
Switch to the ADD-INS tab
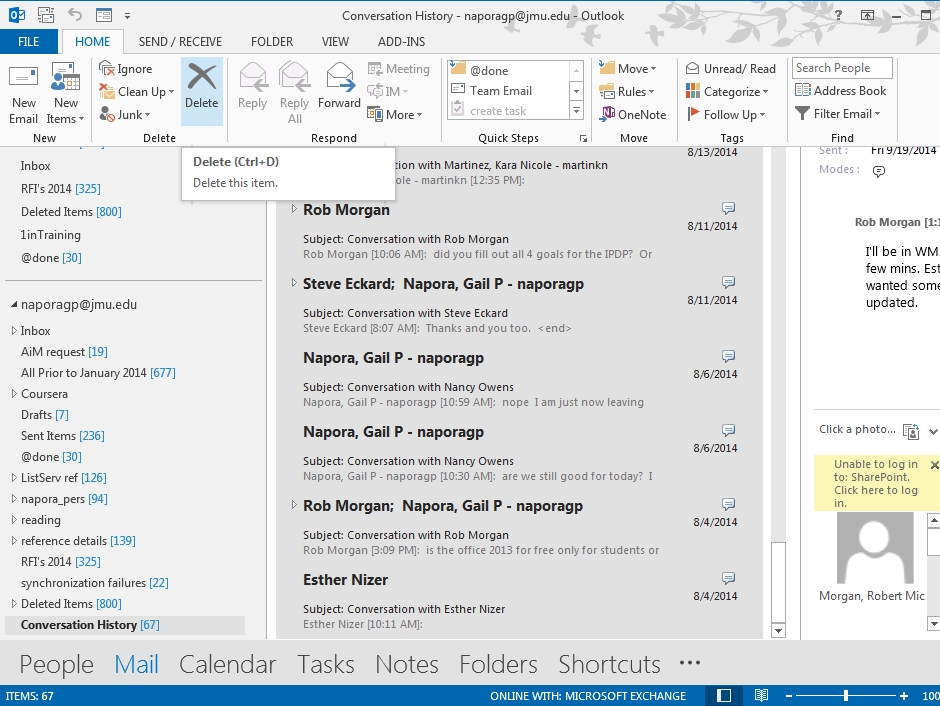[x=402, y=41]
